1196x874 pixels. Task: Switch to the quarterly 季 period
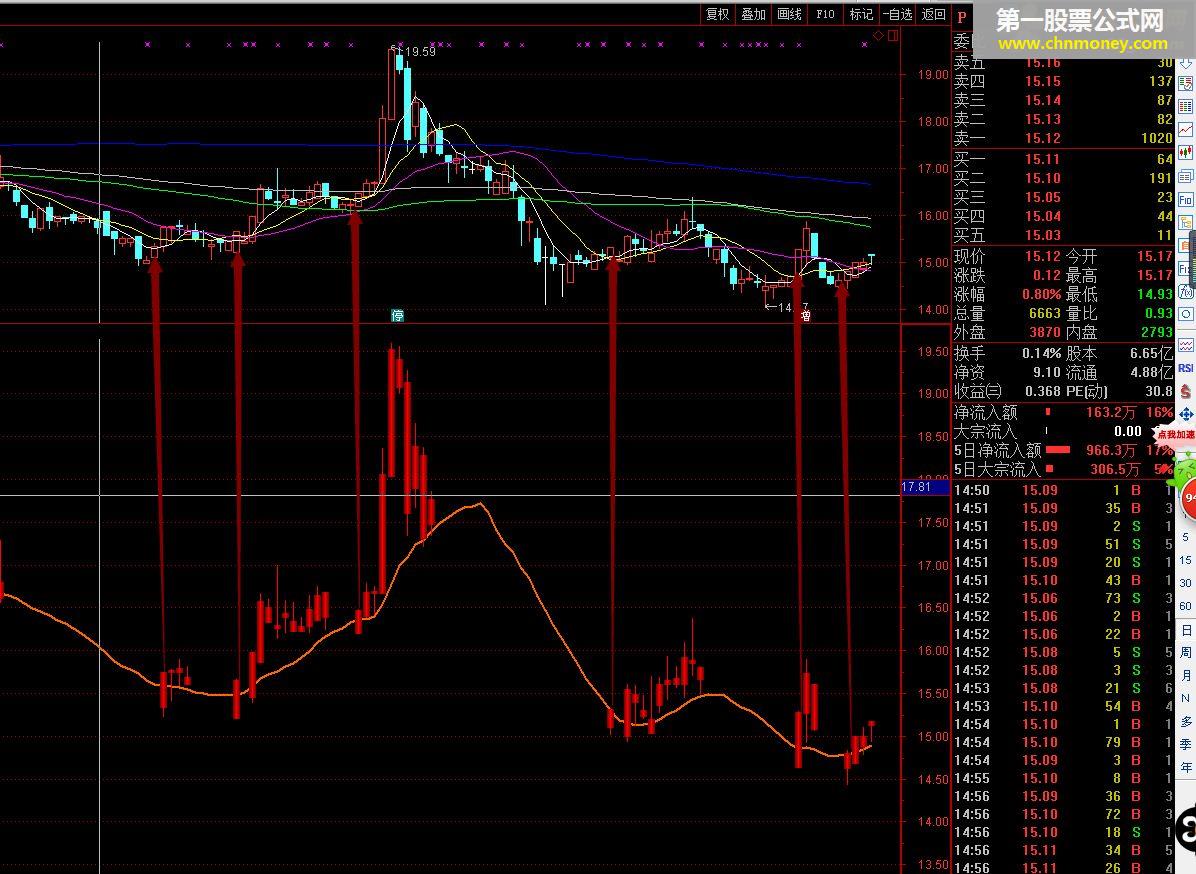pos(1186,744)
